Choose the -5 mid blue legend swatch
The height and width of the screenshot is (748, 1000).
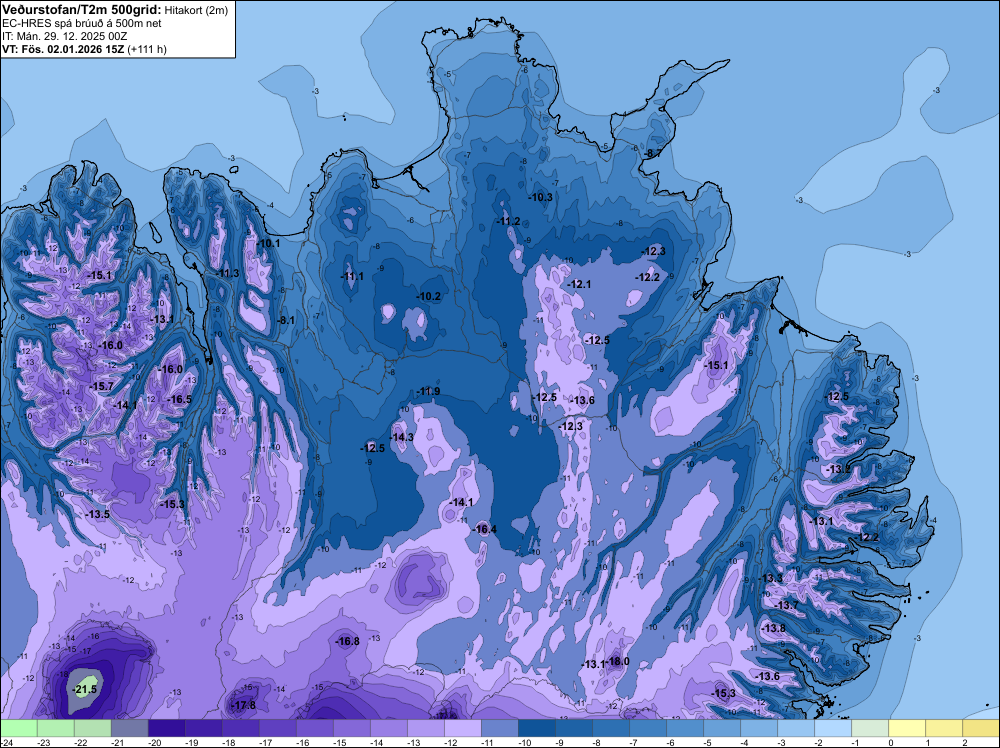pos(721,728)
